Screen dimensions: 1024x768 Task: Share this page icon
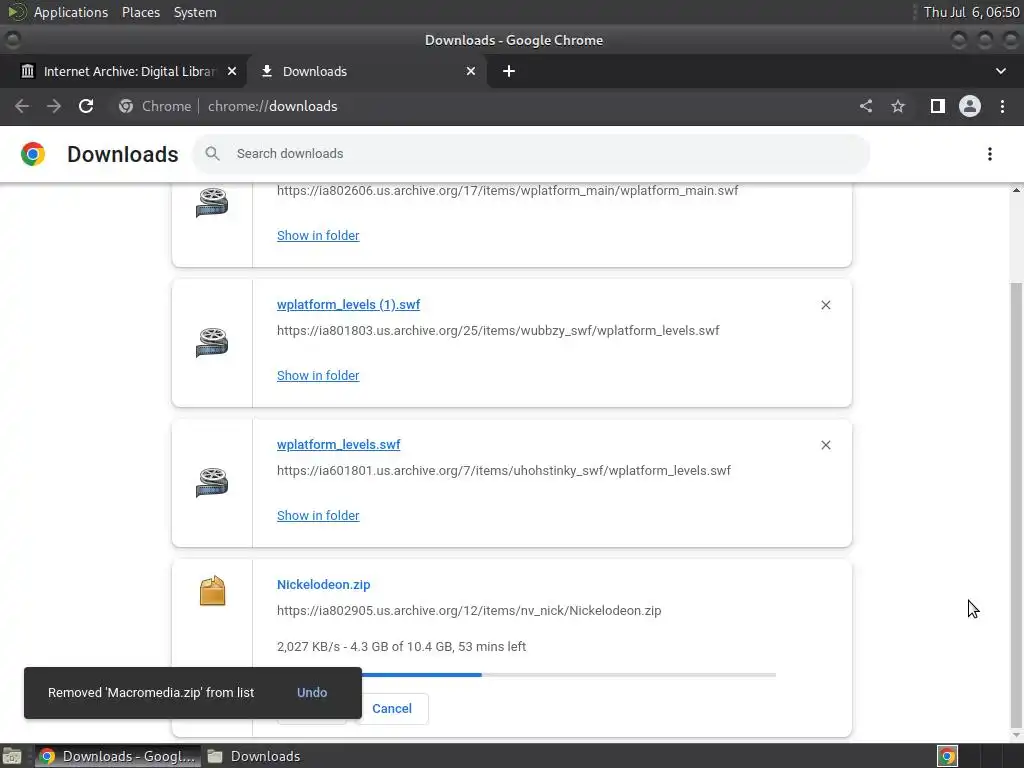pyautogui.click(x=866, y=106)
